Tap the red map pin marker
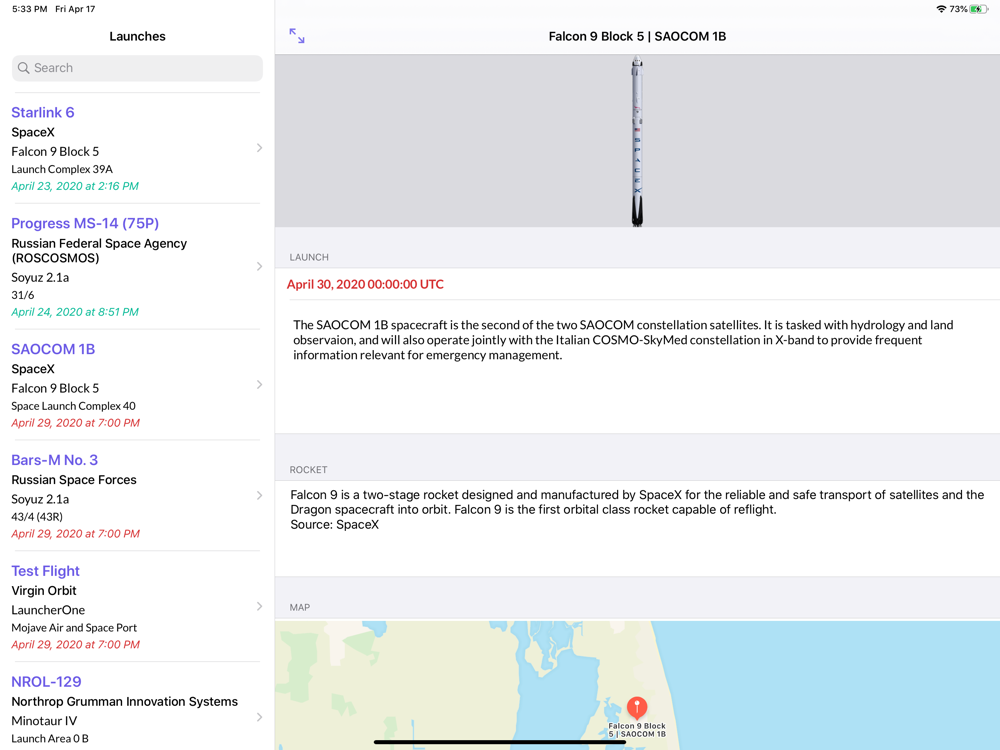This screenshot has height=750, width=1000. pos(636,707)
